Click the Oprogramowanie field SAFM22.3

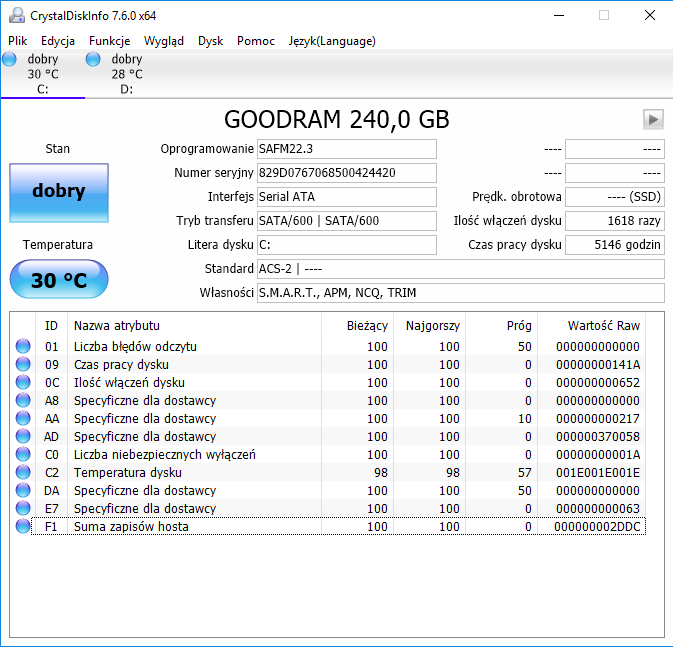[x=347, y=149]
